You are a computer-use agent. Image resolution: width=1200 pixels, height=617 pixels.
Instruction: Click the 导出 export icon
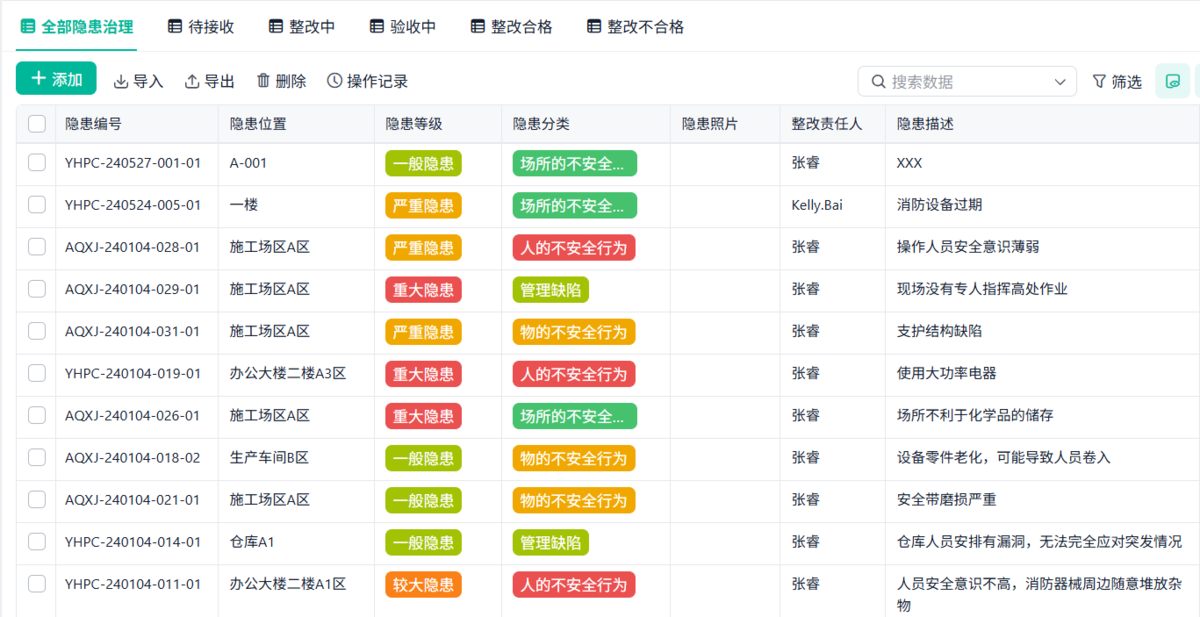point(192,81)
